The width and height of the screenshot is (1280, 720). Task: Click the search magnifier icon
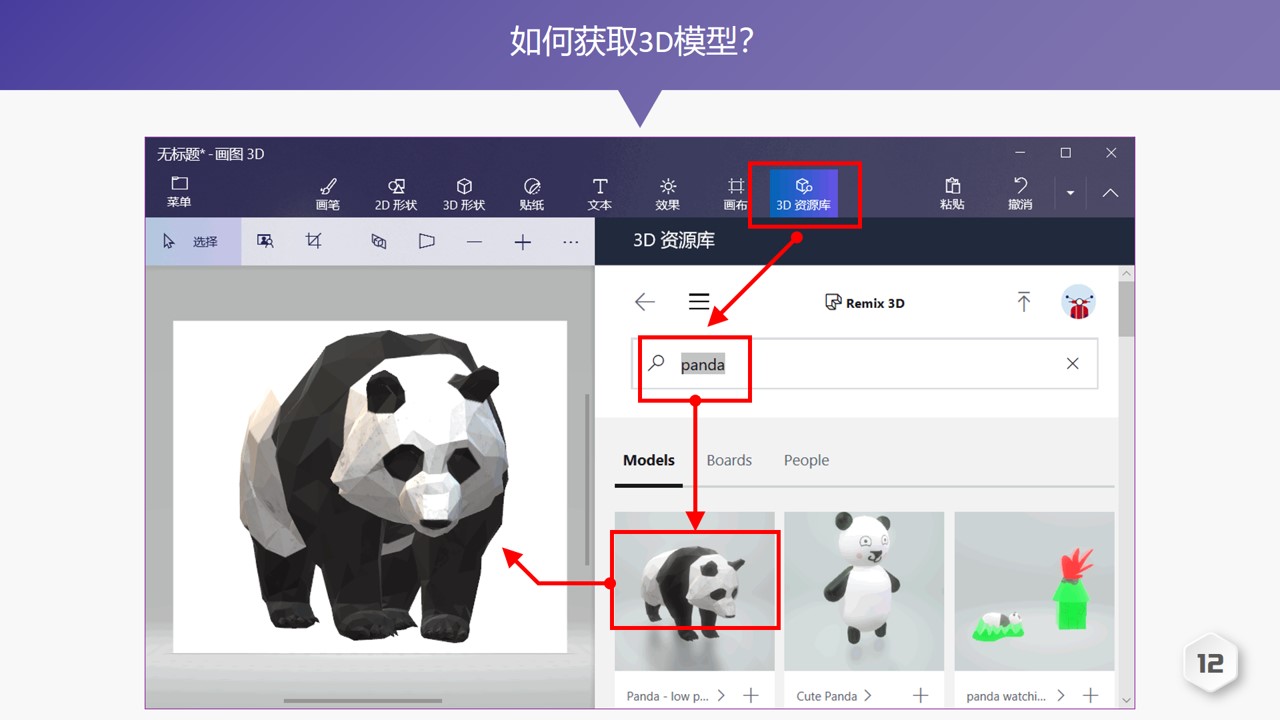pyautogui.click(x=656, y=364)
